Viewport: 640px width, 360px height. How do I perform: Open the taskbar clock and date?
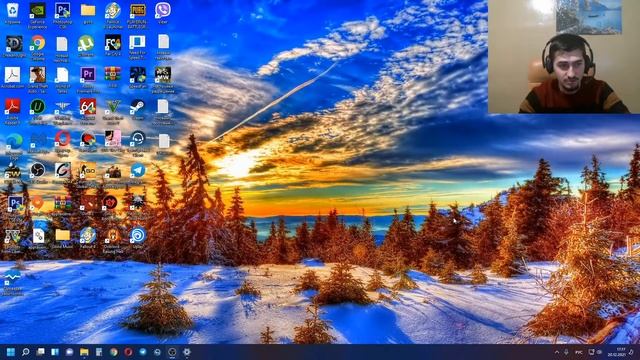coord(617,352)
